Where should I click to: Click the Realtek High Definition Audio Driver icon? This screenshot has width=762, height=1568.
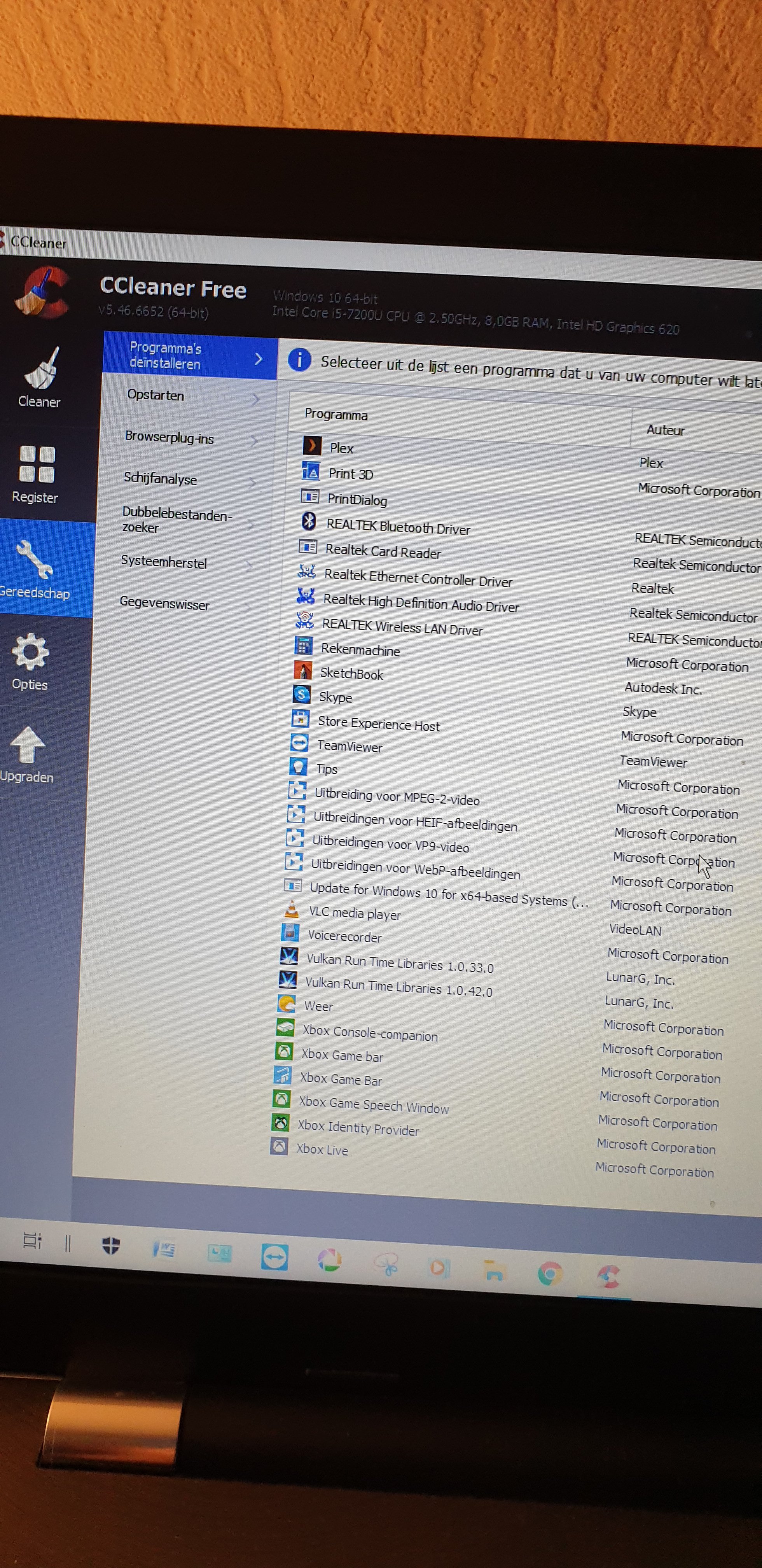(x=305, y=596)
